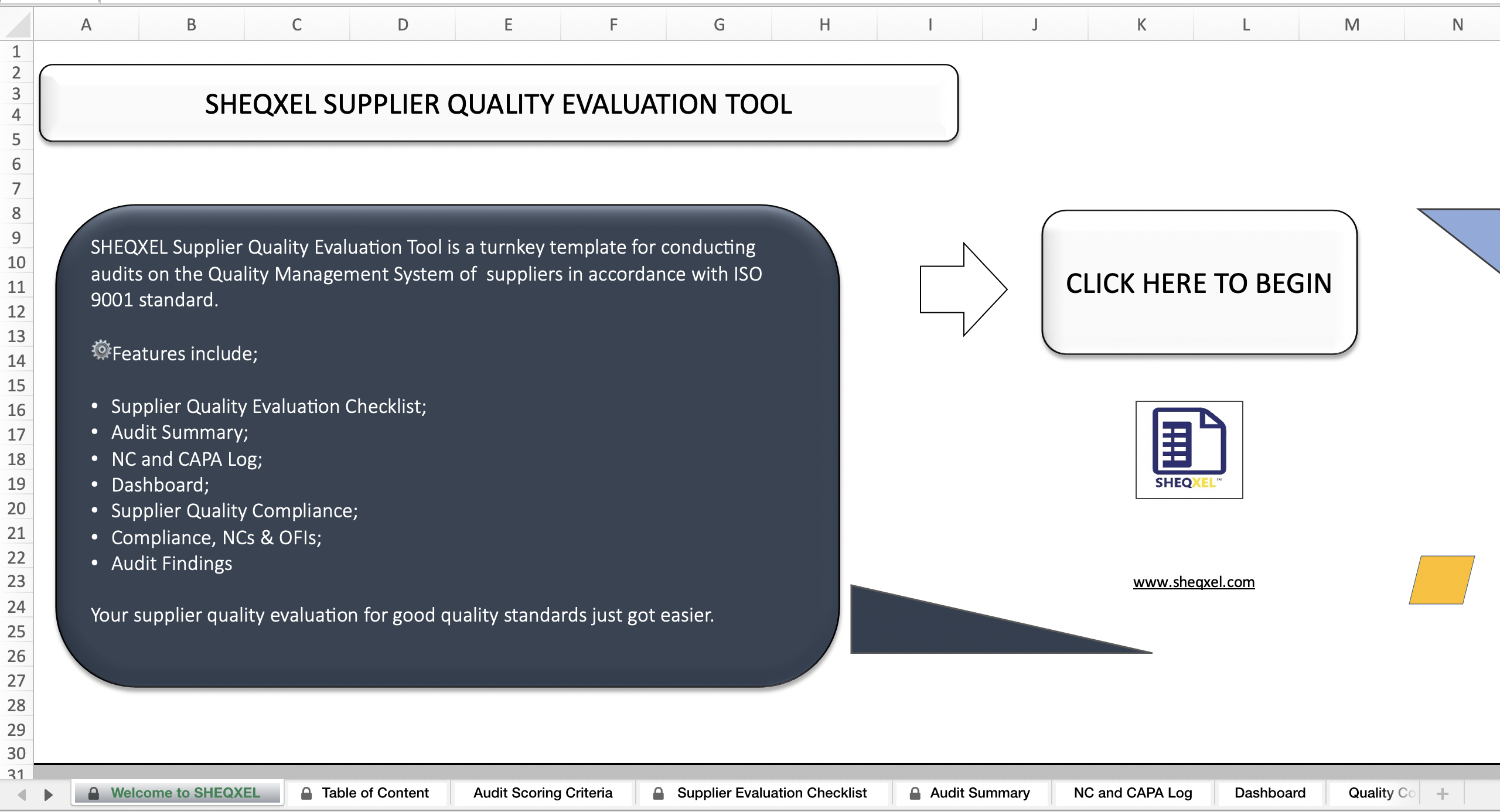1500x812 pixels.
Task: Click lock icon on Table of Content tab
Action: pos(306,793)
